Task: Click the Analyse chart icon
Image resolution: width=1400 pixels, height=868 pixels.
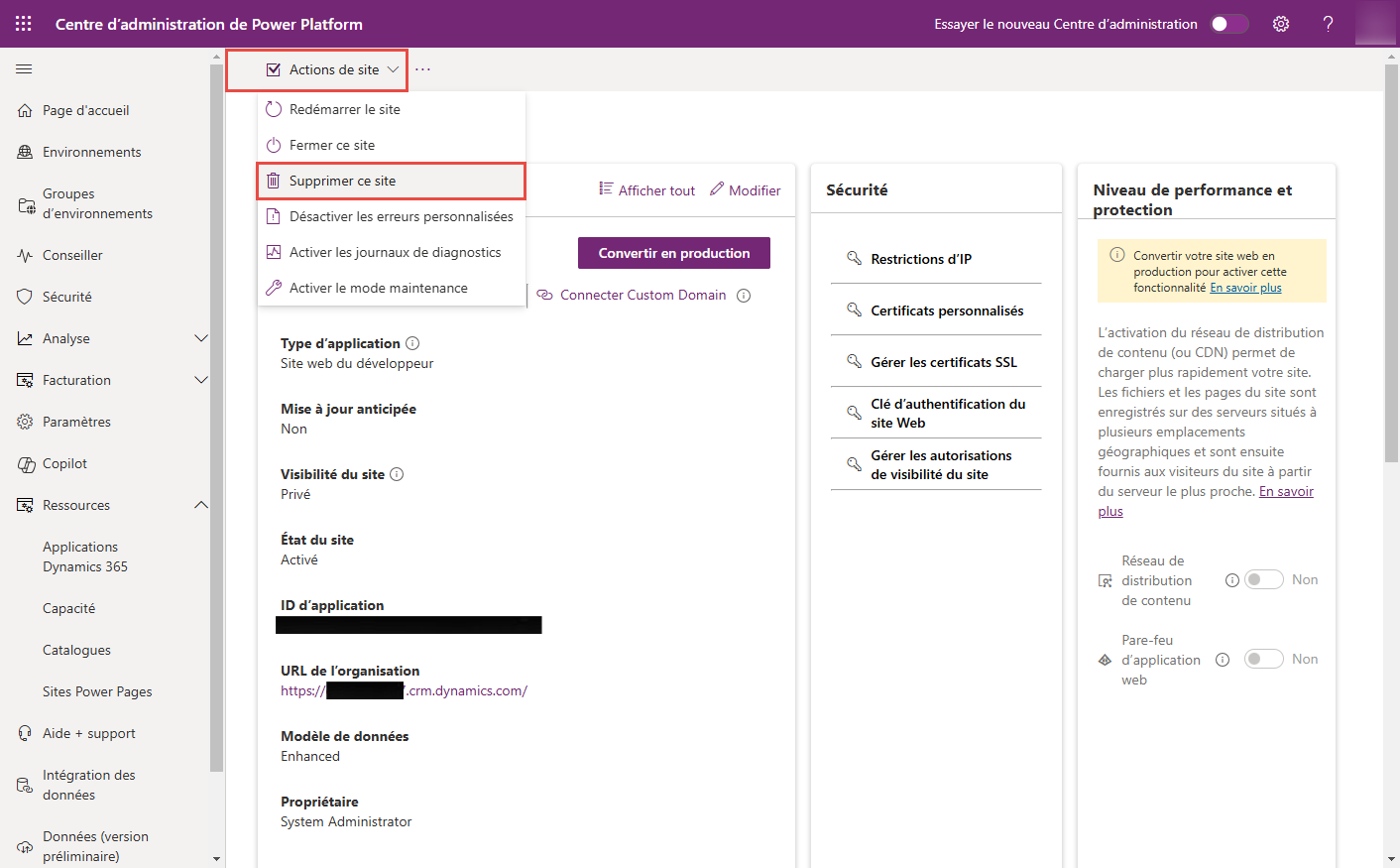Action: [25, 338]
